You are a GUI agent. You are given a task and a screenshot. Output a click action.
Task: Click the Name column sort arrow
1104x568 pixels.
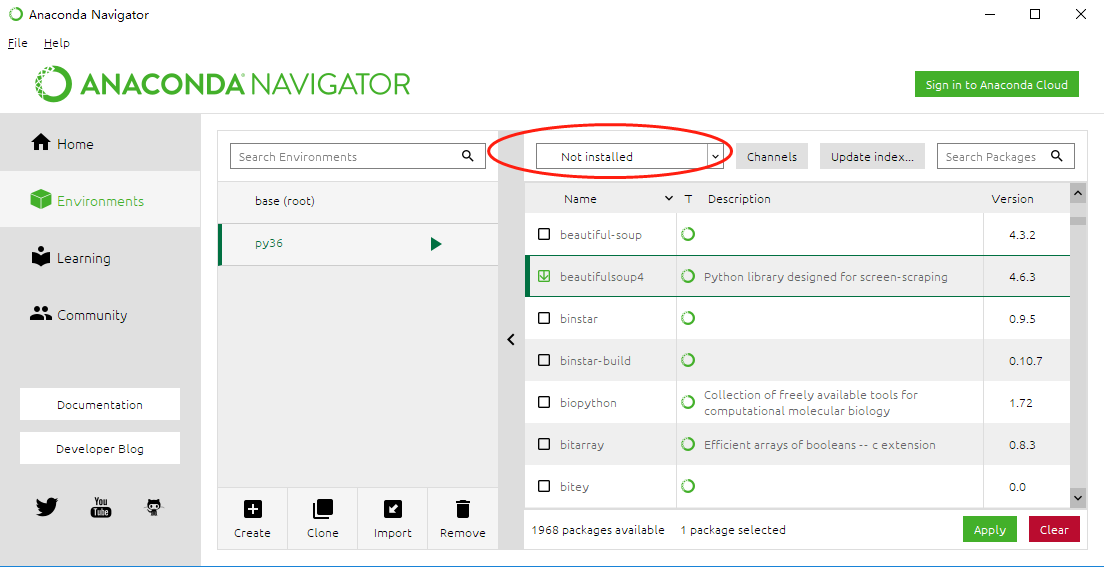[669, 199]
